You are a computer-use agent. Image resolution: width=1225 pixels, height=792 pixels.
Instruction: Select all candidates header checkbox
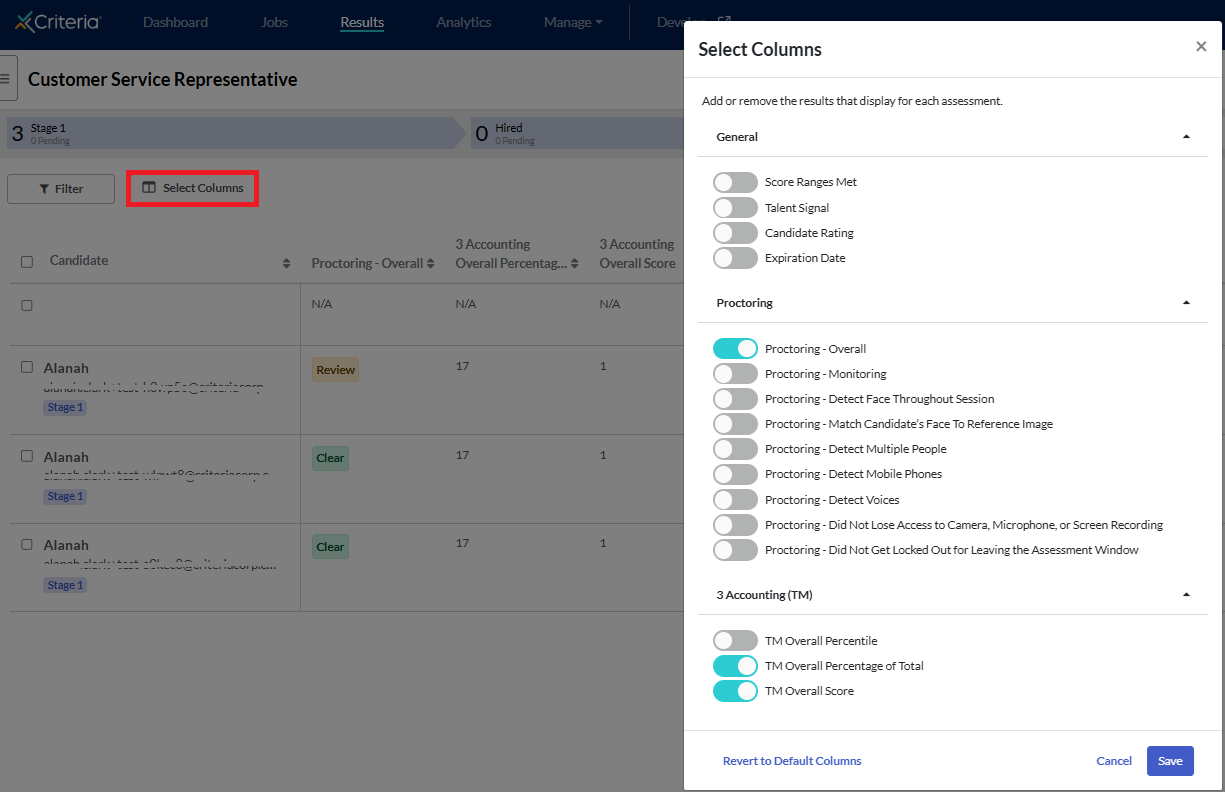(x=27, y=261)
